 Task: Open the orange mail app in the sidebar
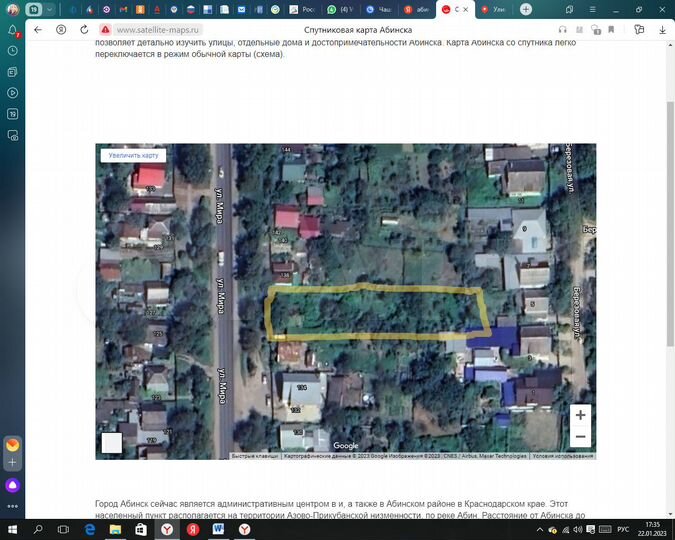[12, 444]
